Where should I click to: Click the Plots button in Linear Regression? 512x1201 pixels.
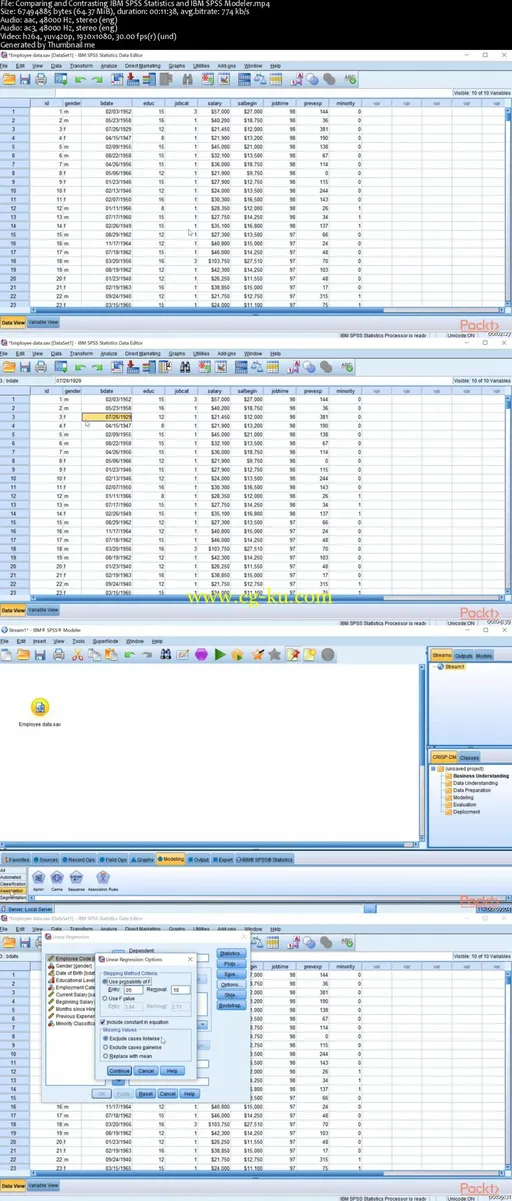(x=230, y=964)
